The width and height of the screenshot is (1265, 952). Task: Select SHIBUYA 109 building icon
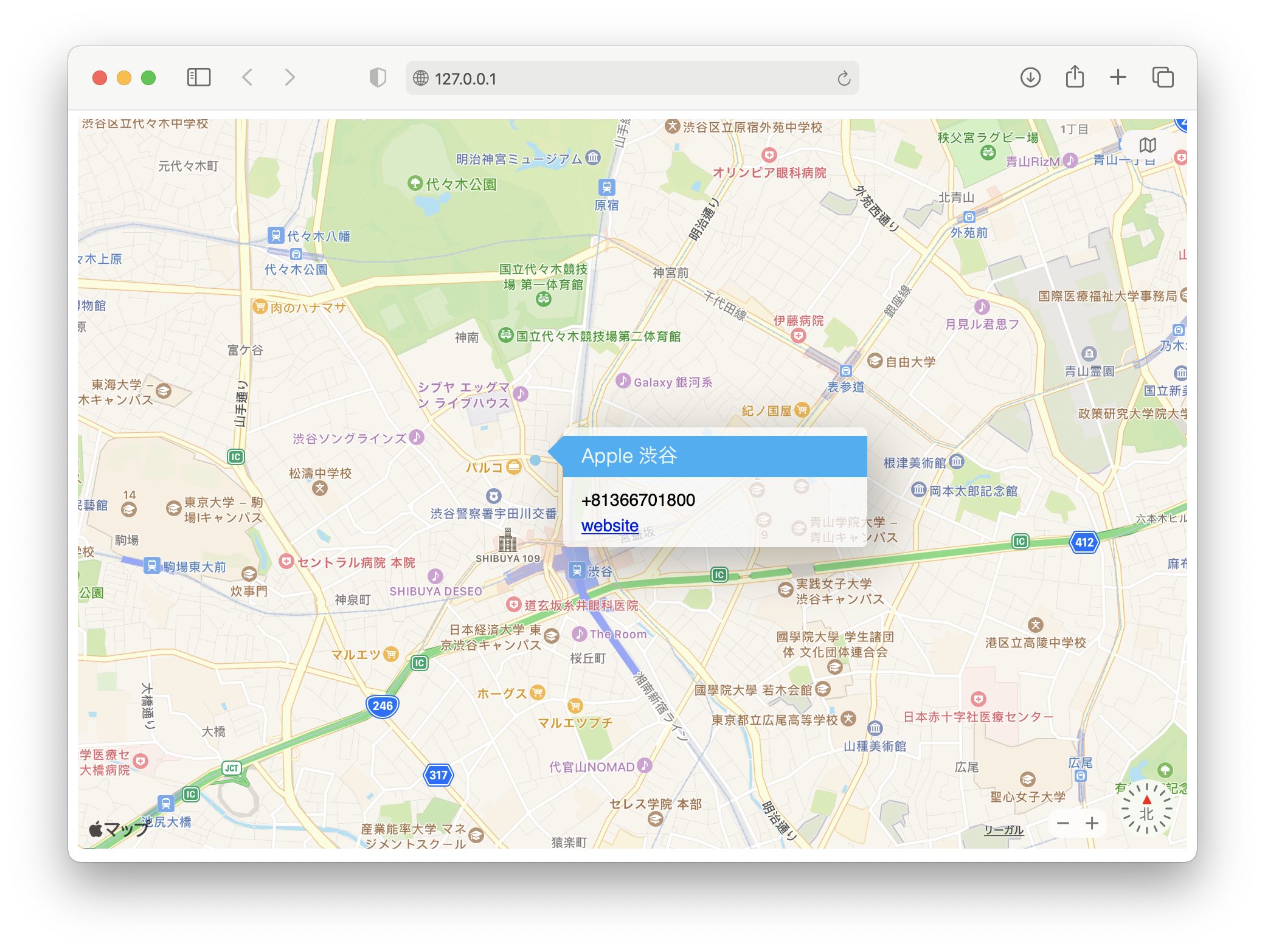point(507,540)
